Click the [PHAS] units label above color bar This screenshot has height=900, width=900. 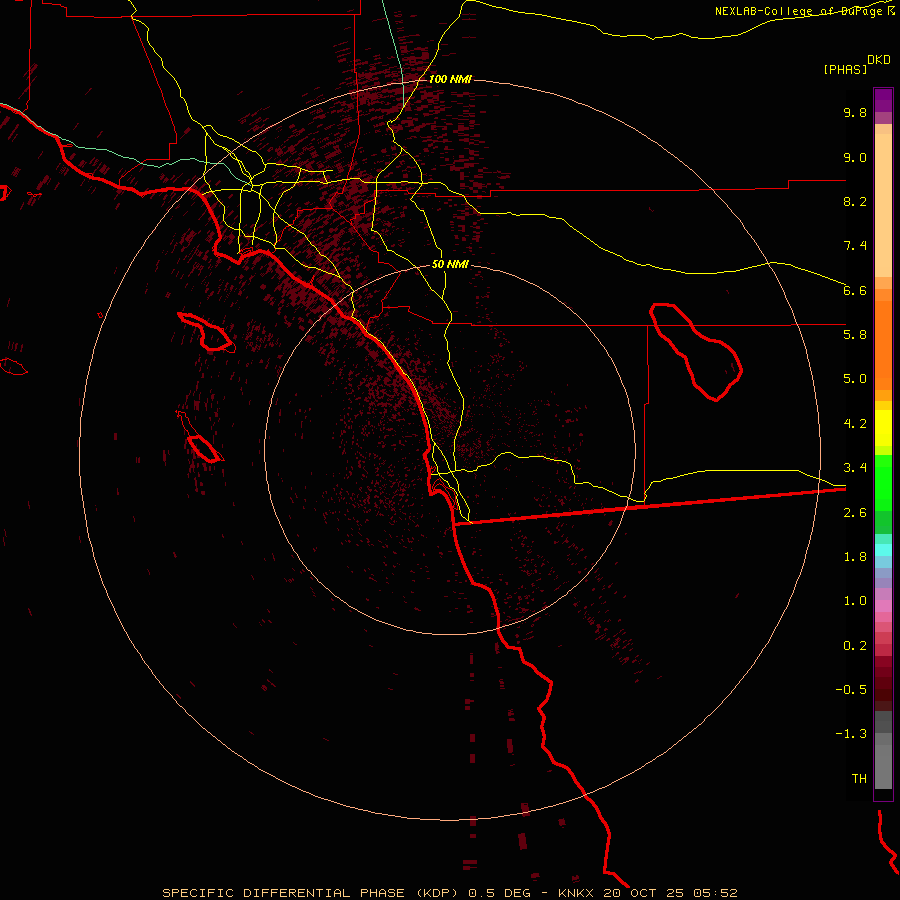coord(845,69)
